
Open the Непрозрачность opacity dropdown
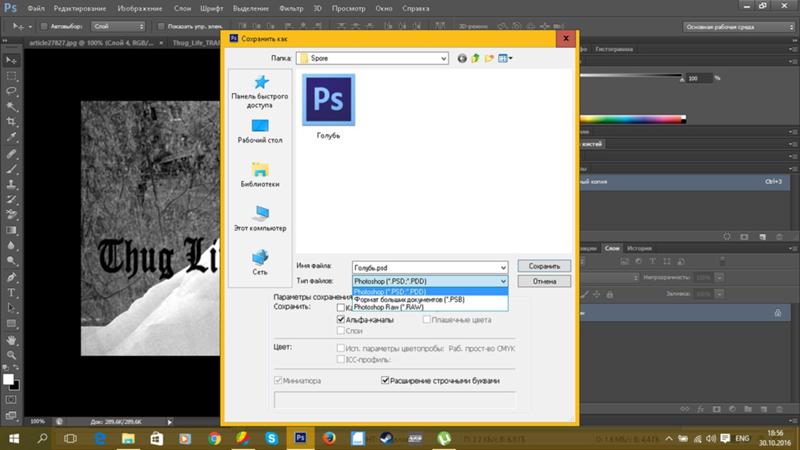pyautogui.click(x=719, y=278)
